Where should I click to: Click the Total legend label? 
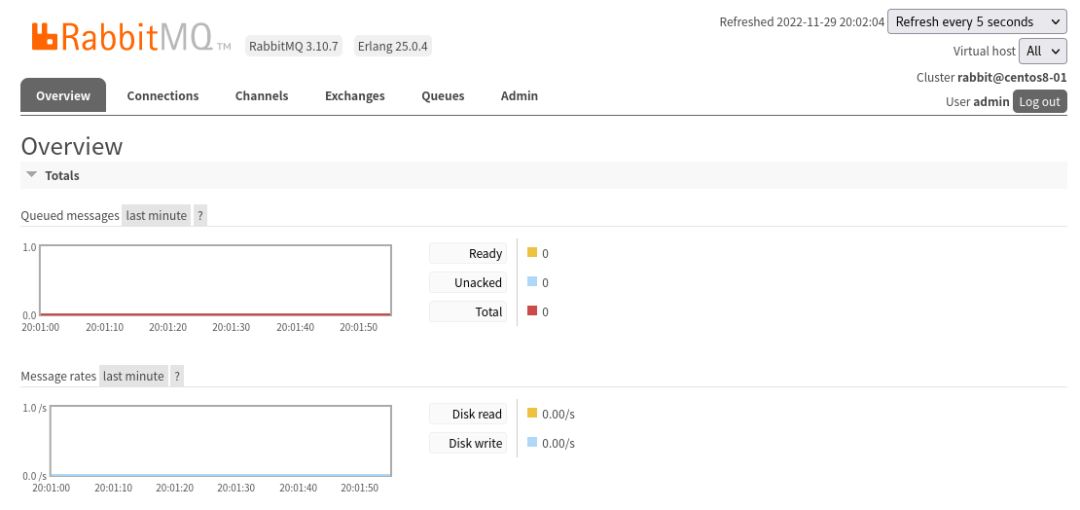point(468,312)
